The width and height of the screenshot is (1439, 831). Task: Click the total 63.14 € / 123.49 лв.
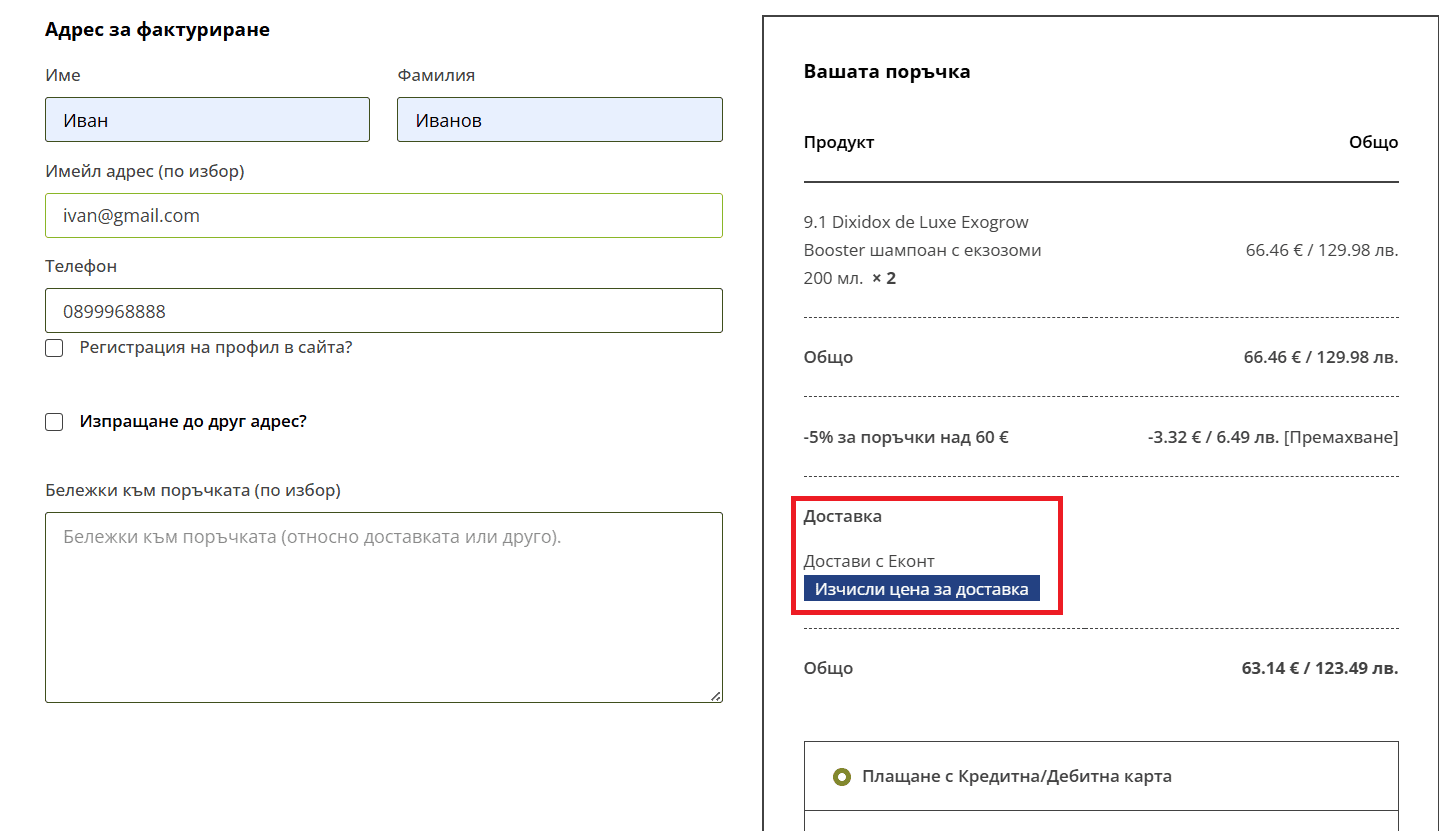click(1320, 668)
